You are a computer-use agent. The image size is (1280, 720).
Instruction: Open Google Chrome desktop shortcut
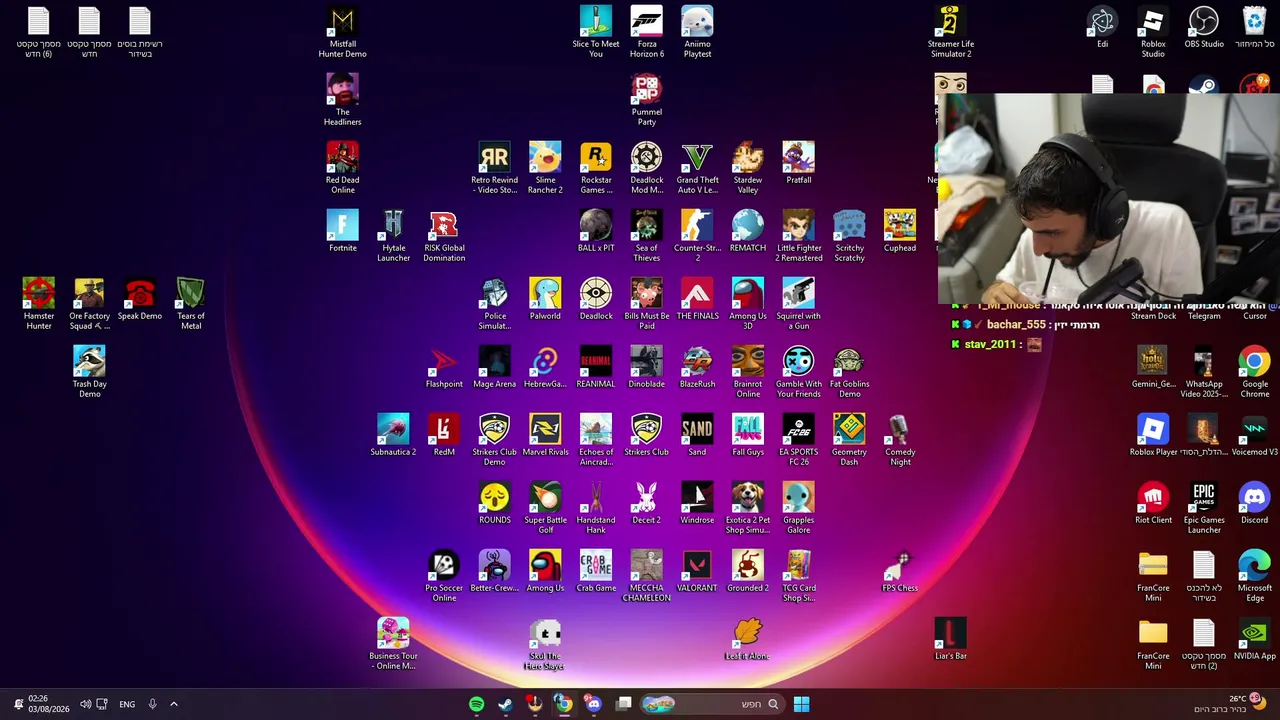coord(1254,373)
